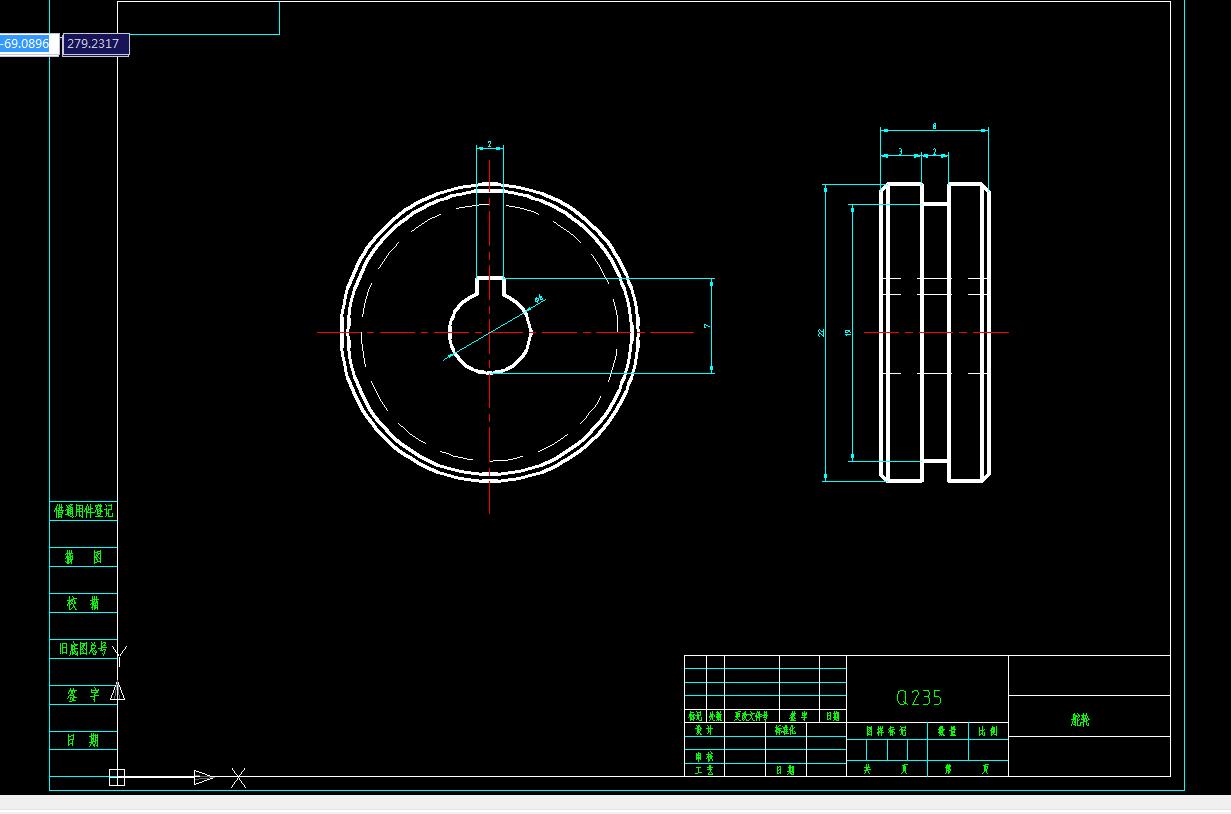
Task: Click the dynamic input Y value 279.2317
Action: point(95,44)
